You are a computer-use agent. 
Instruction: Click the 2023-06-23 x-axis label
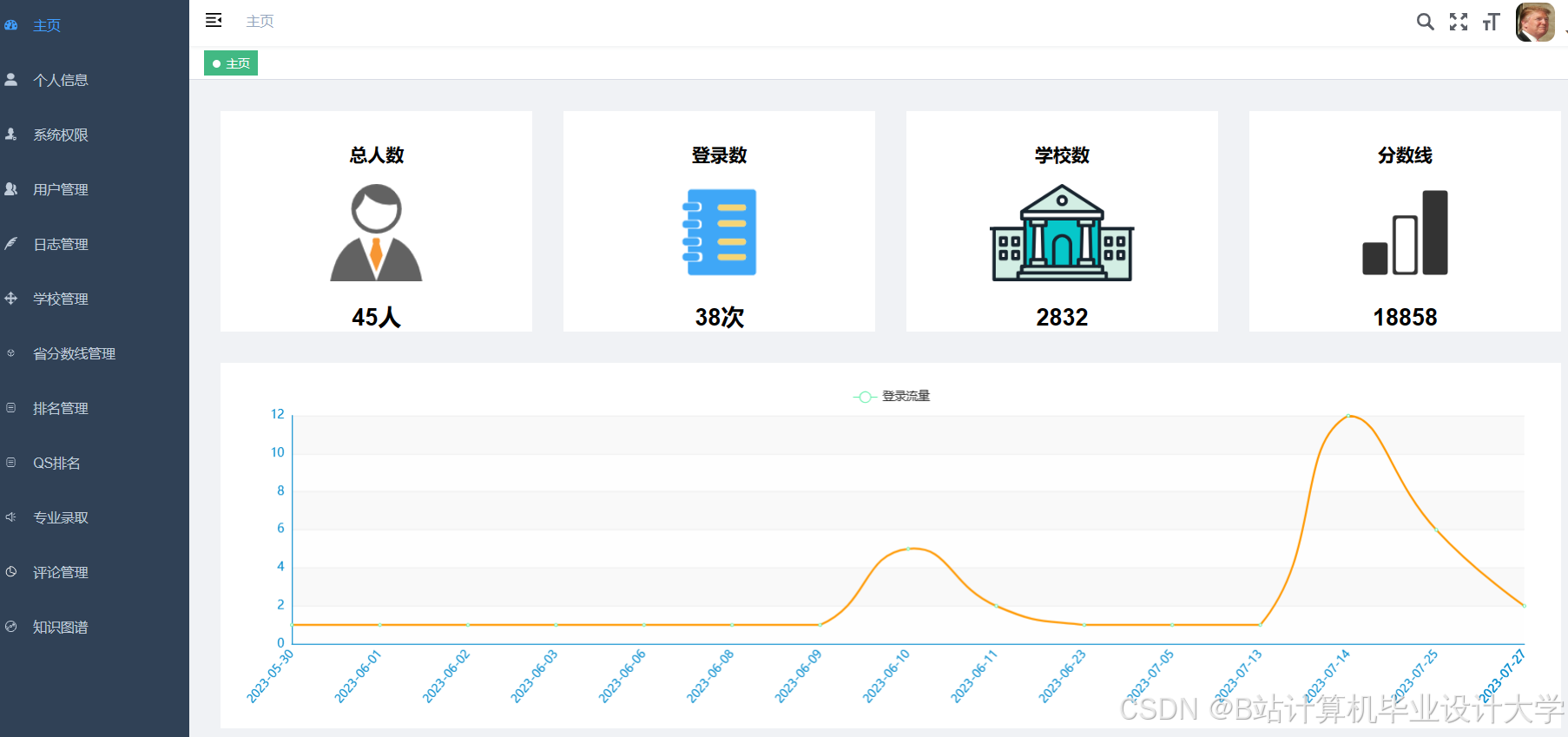[1062, 676]
